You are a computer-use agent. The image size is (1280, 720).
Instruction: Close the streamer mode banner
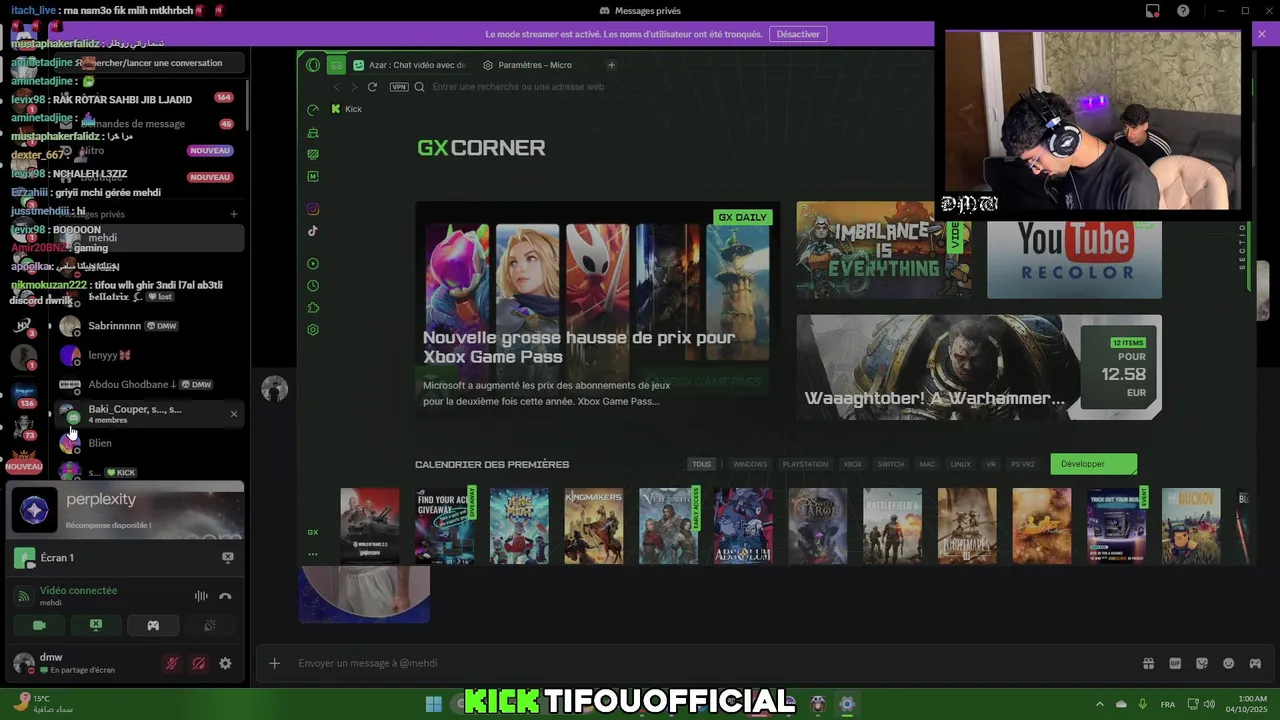coord(1262,34)
